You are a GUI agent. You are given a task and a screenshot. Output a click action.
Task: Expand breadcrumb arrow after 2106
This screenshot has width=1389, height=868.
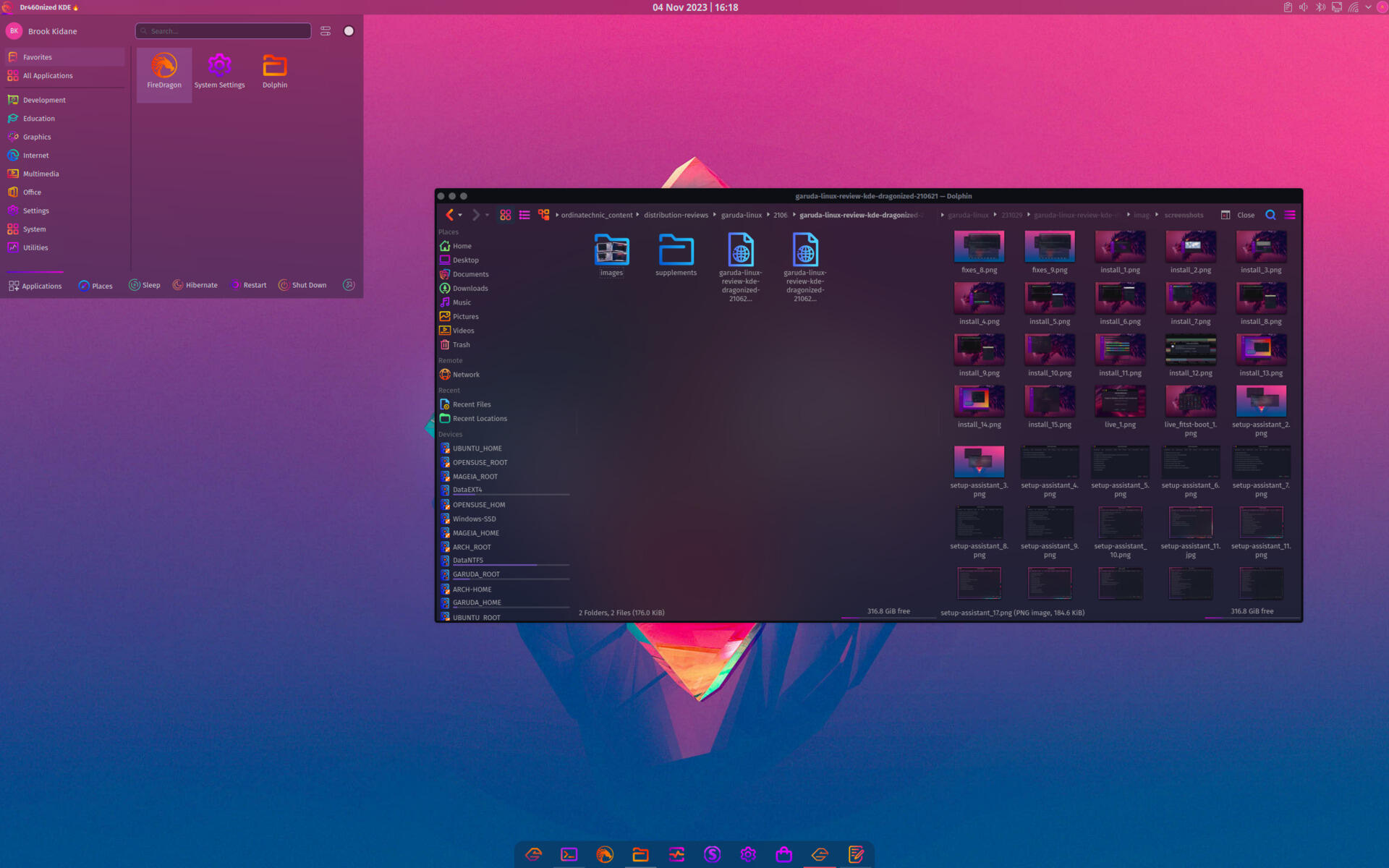click(794, 215)
